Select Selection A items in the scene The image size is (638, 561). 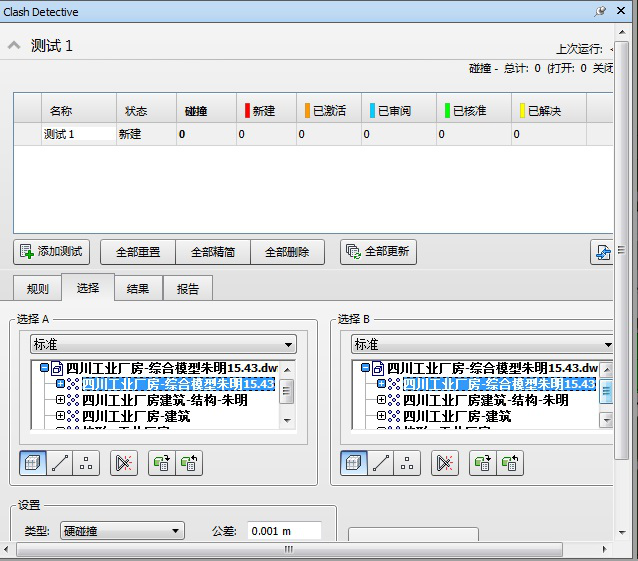point(189,463)
